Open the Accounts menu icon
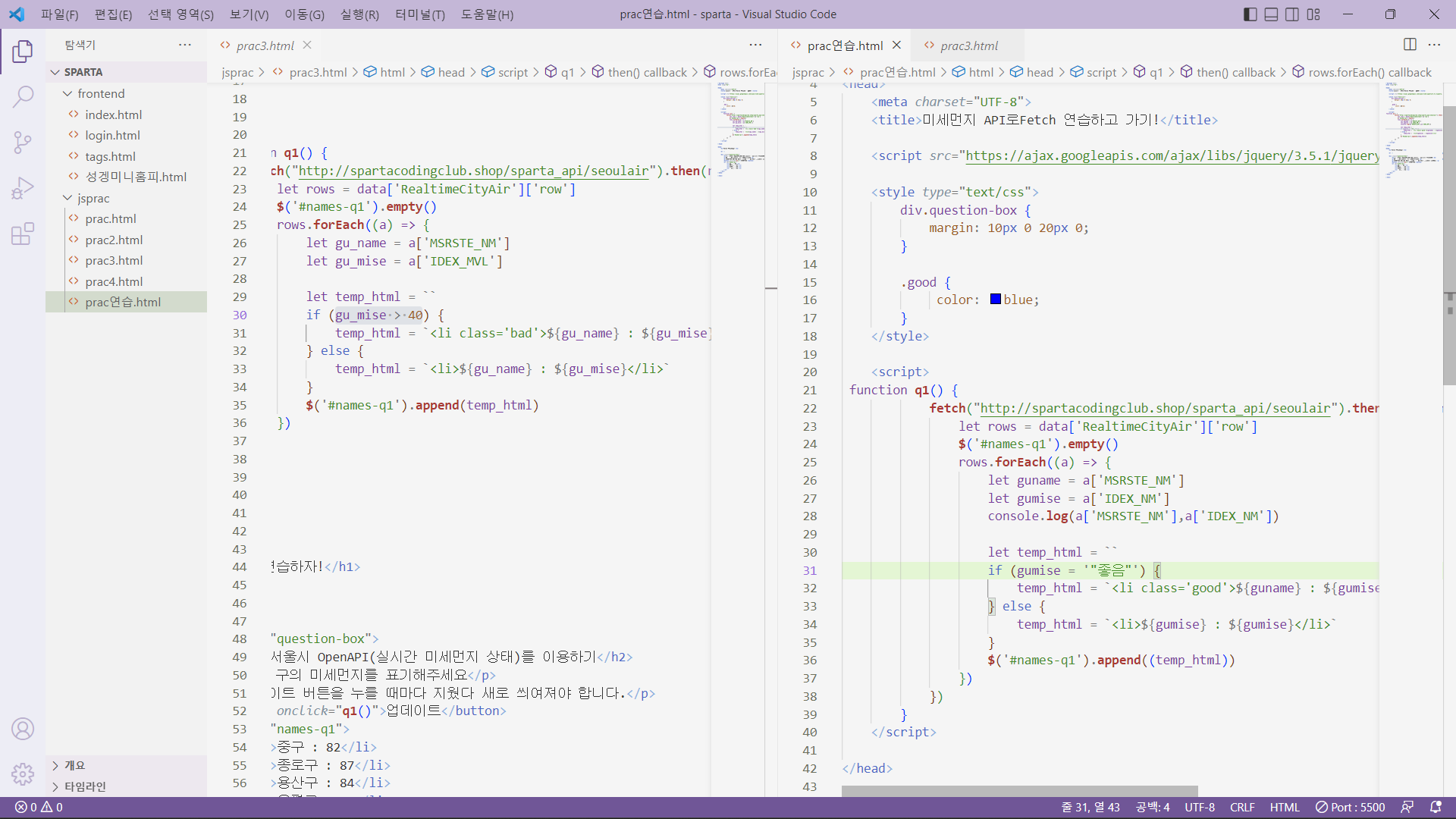The width and height of the screenshot is (1456, 819). (x=23, y=729)
